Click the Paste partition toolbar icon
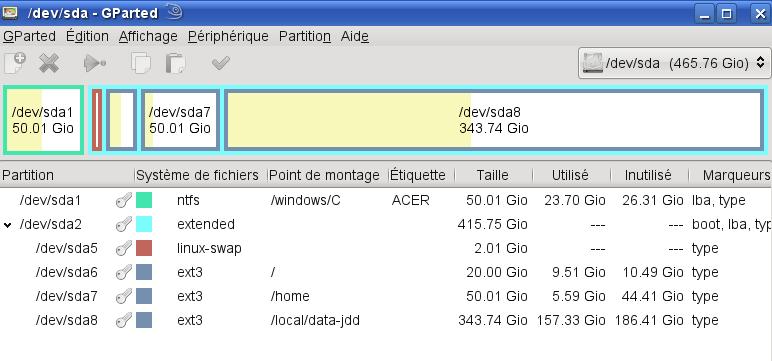Screen dimensions: 772x361 (175, 63)
